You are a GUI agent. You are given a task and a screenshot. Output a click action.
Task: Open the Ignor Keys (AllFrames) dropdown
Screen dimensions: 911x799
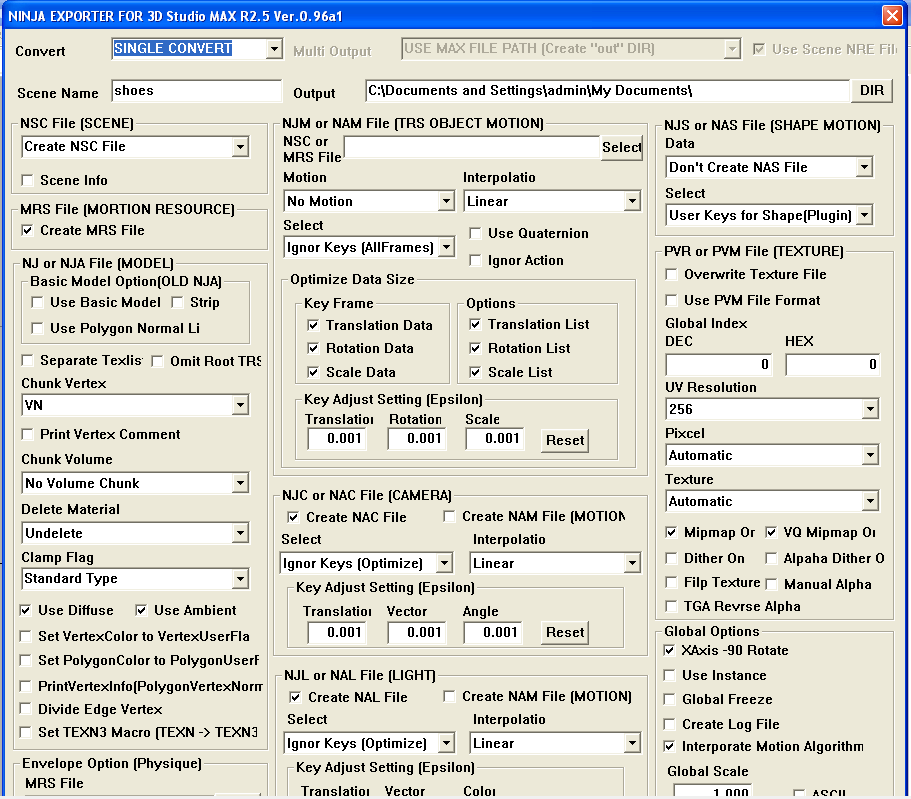point(369,248)
